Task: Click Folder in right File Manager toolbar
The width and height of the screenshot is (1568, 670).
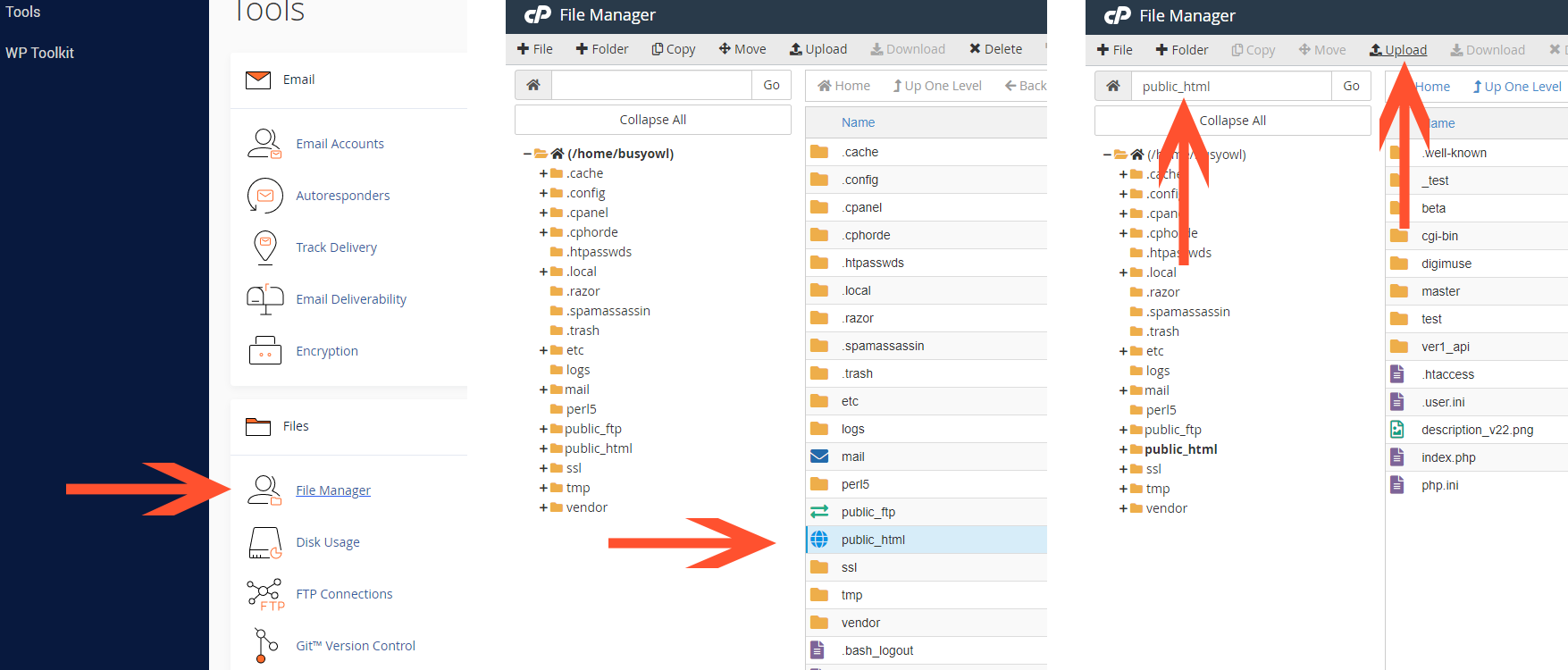Action: [x=1182, y=50]
